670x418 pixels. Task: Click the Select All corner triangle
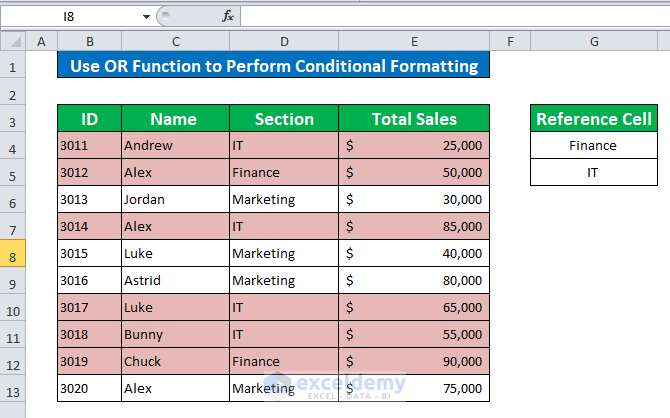13,41
